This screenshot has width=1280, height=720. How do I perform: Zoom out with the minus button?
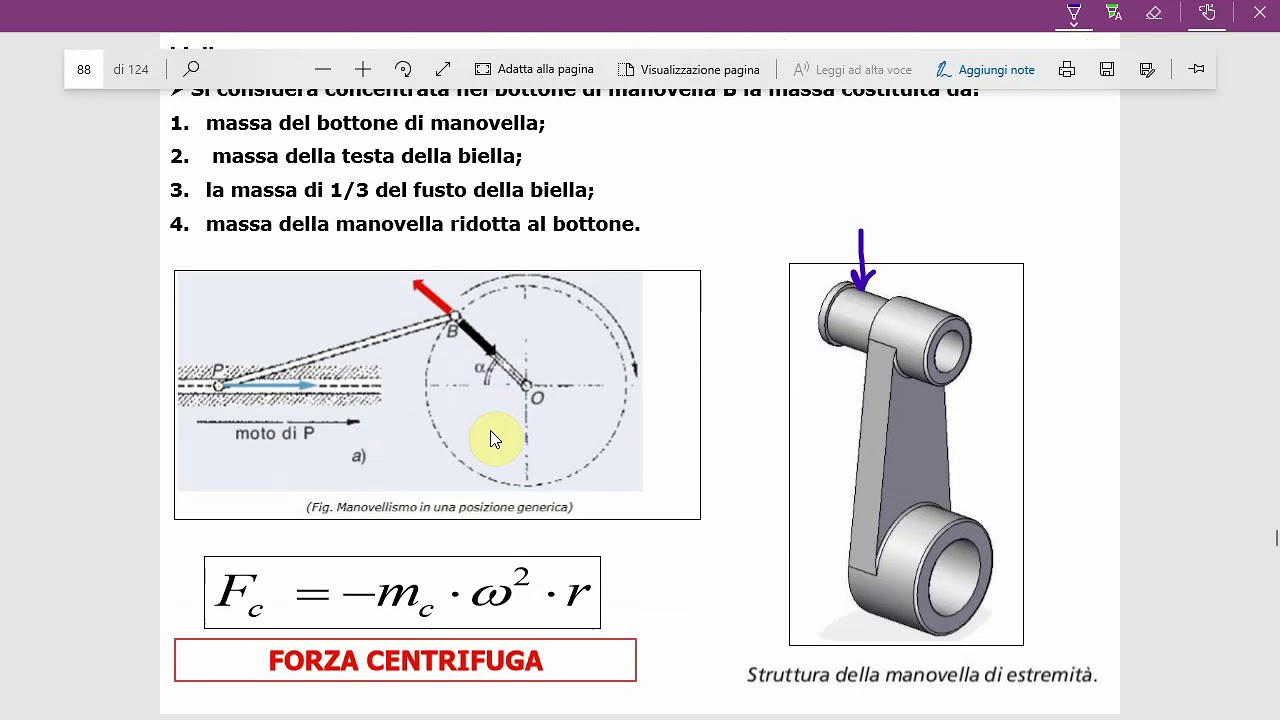[x=322, y=69]
